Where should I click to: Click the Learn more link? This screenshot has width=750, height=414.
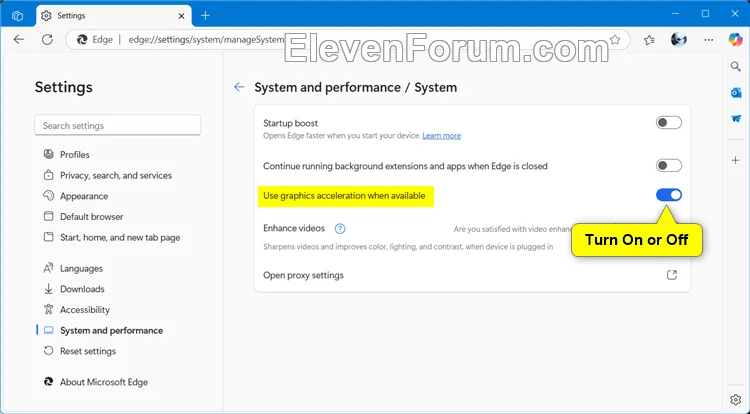(441, 136)
